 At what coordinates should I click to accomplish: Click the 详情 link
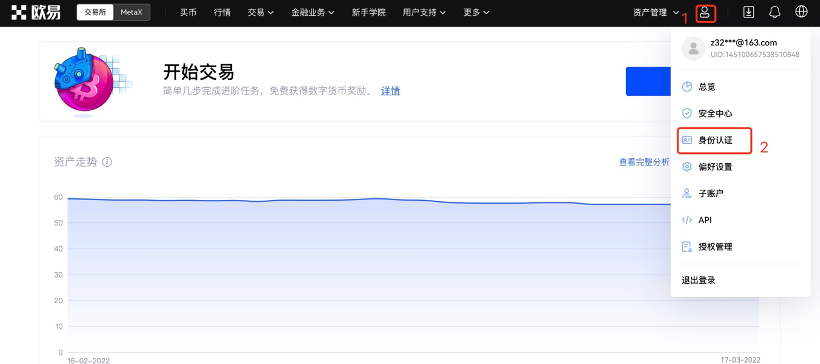point(390,91)
